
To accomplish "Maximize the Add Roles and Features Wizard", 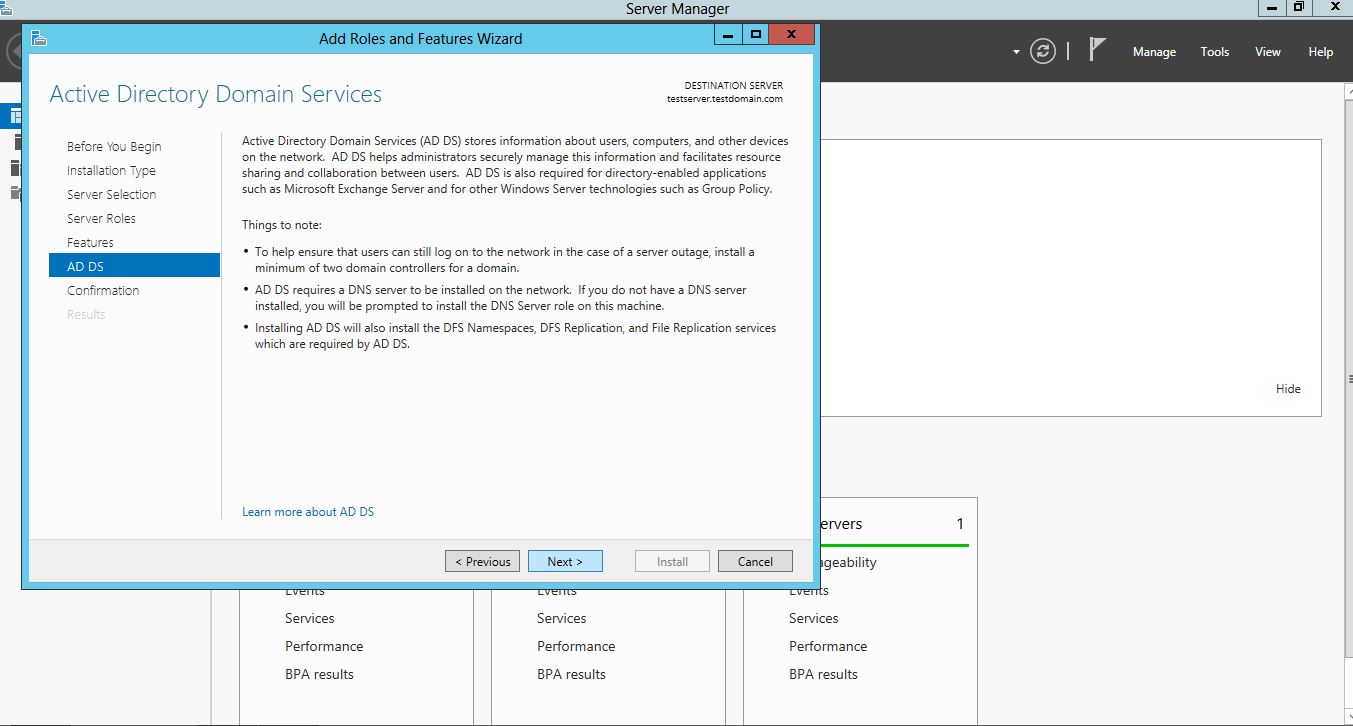I will [756, 35].
